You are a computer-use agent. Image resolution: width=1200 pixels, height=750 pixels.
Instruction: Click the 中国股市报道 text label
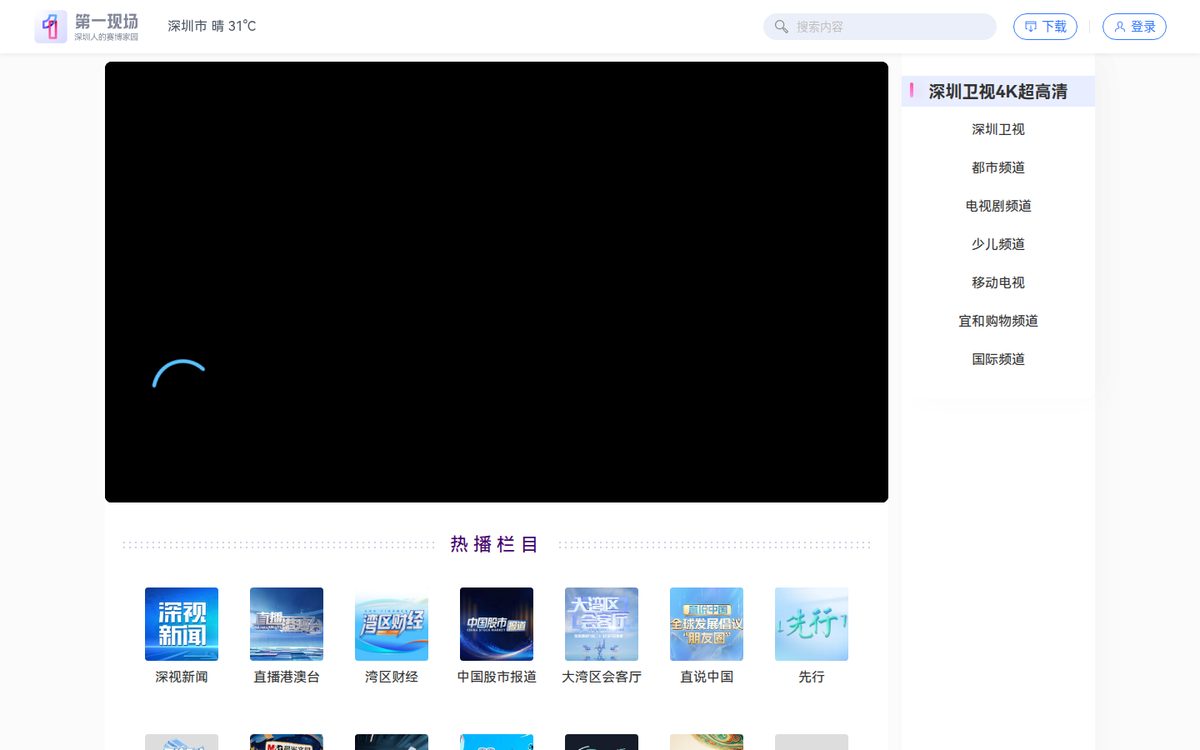496,677
